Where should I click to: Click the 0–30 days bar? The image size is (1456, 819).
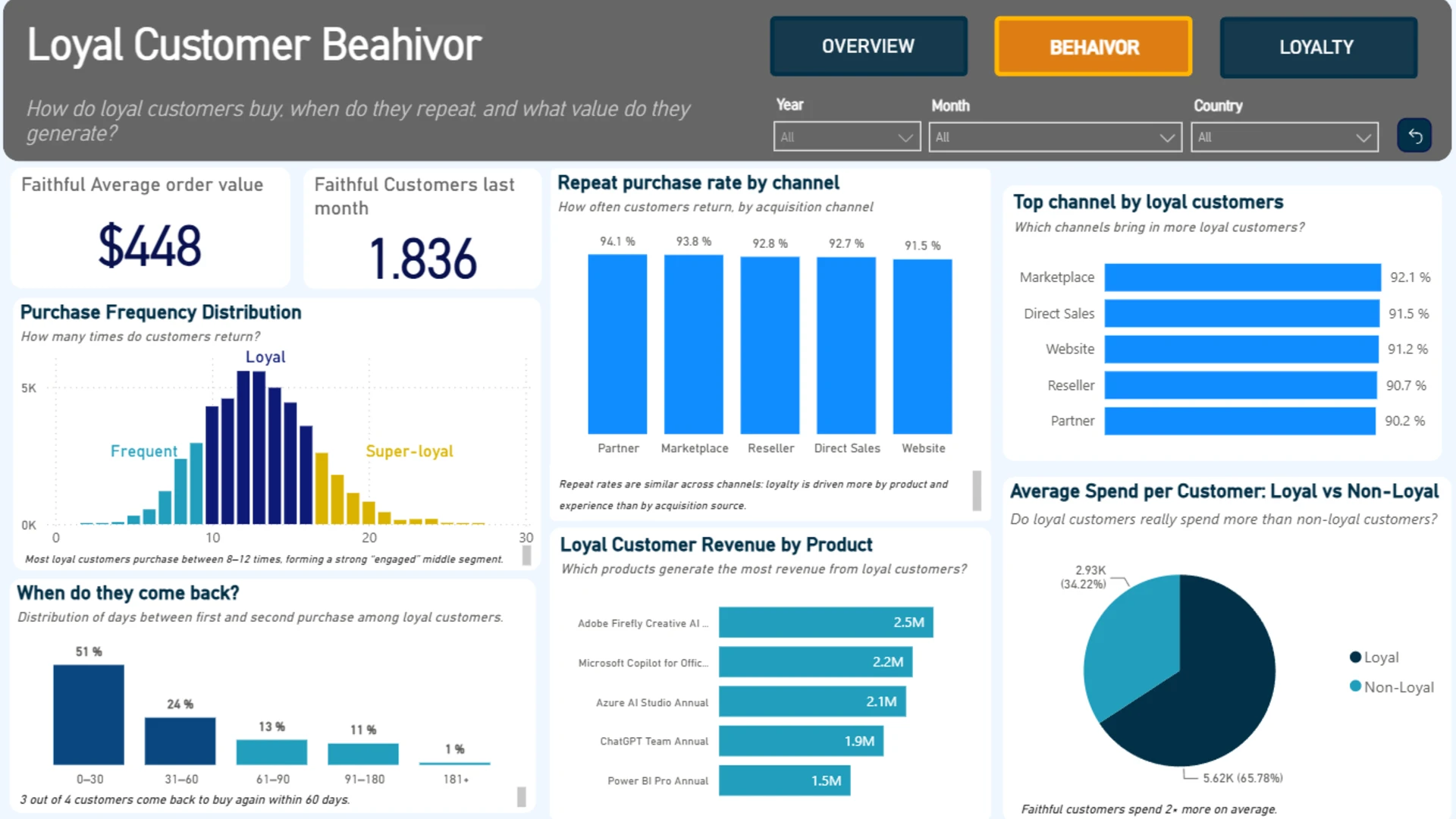click(x=89, y=715)
